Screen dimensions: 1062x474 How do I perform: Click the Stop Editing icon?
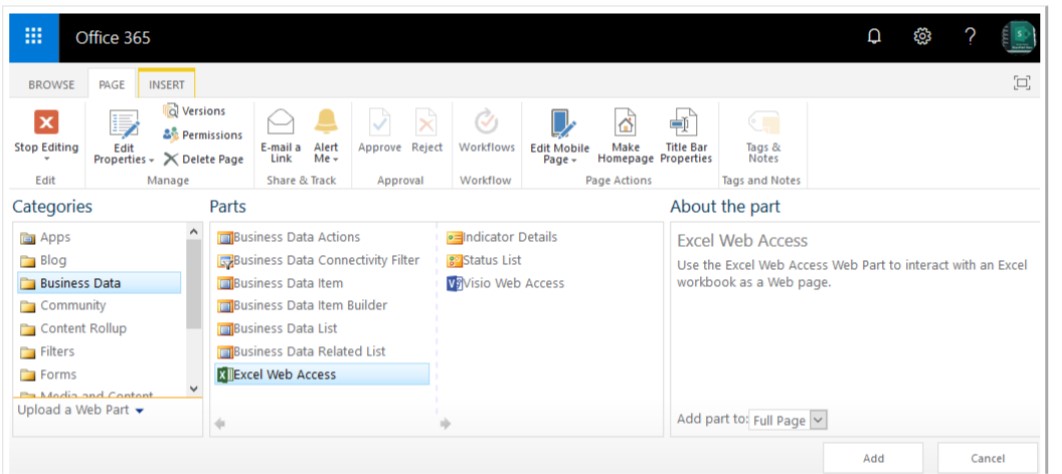pyautogui.click(x=46, y=123)
